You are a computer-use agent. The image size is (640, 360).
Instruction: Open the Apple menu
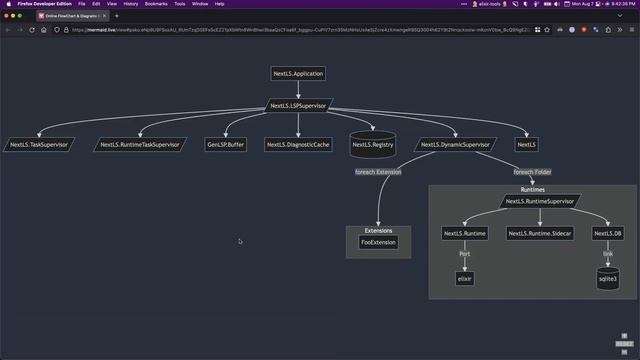point(9,4)
